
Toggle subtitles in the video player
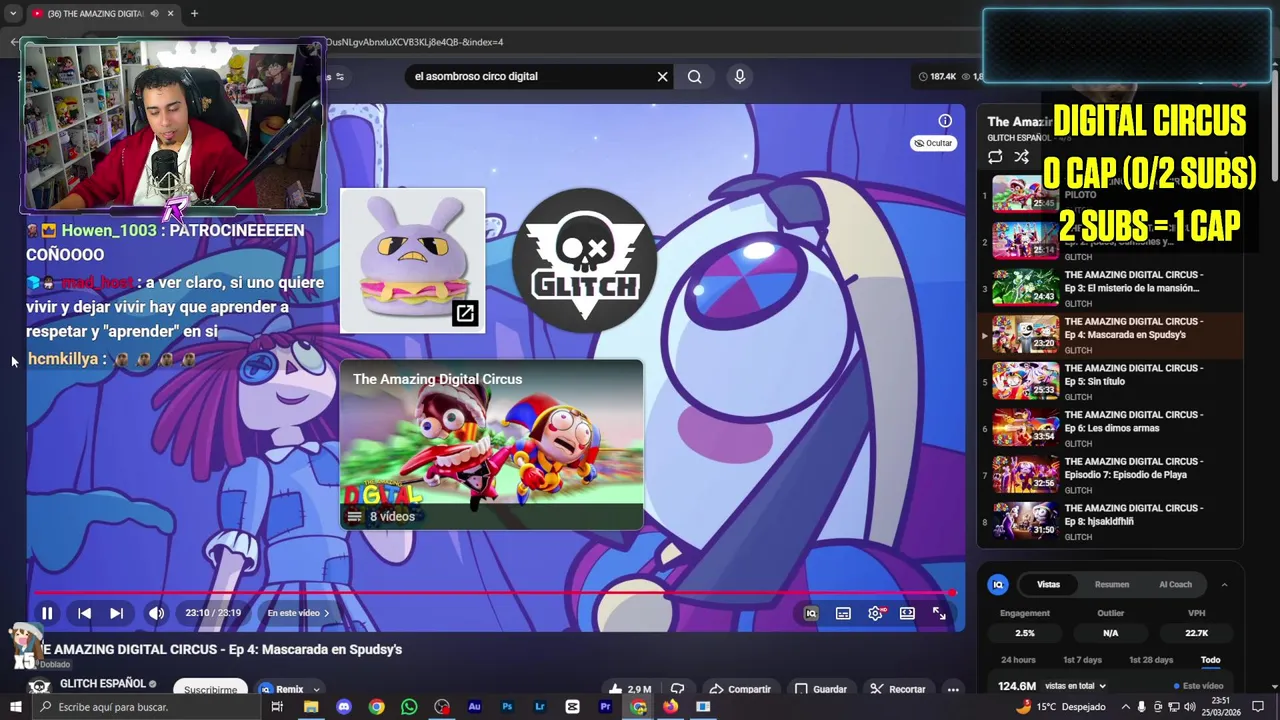(x=843, y=613)
